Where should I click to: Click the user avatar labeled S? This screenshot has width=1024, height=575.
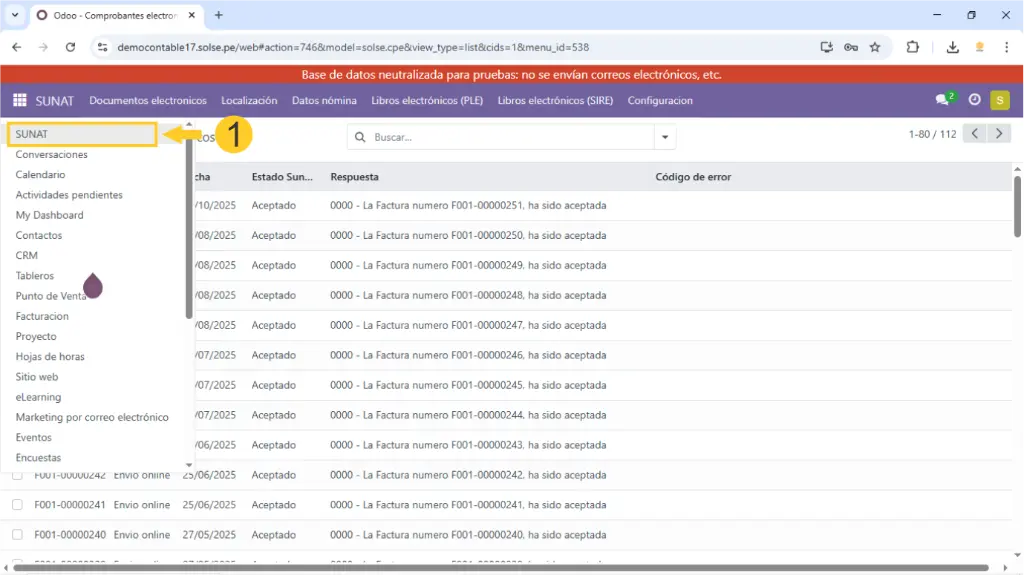999,100
